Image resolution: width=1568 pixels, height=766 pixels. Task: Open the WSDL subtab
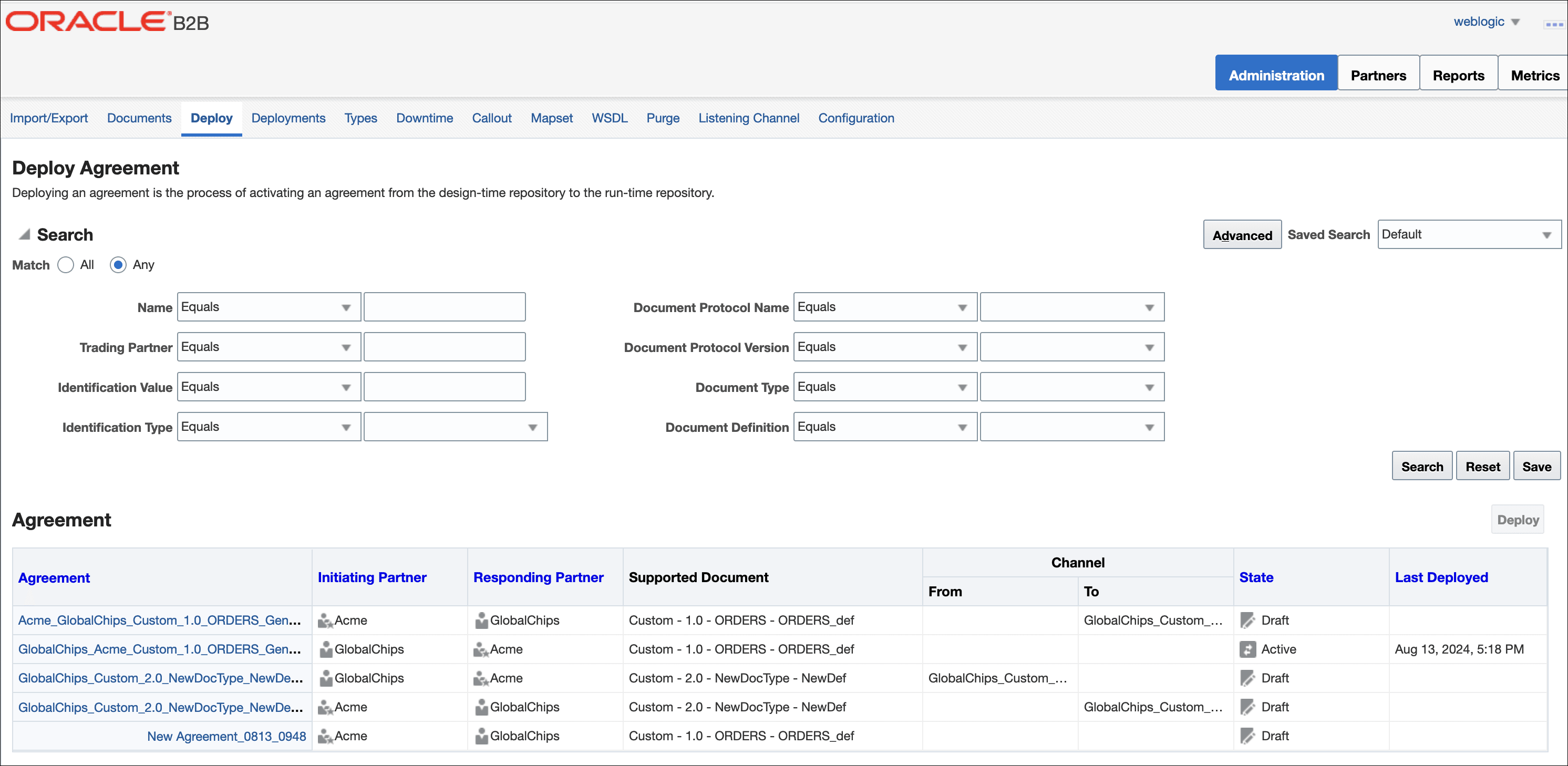610,118
